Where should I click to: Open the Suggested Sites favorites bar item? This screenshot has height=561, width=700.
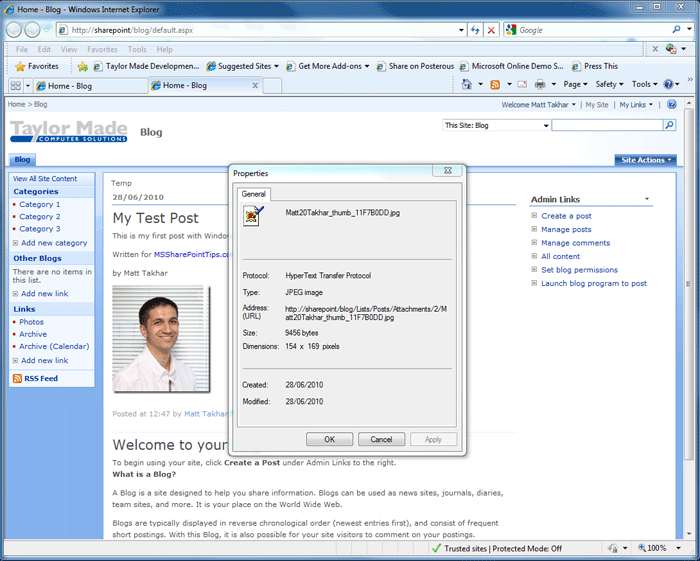242,66
